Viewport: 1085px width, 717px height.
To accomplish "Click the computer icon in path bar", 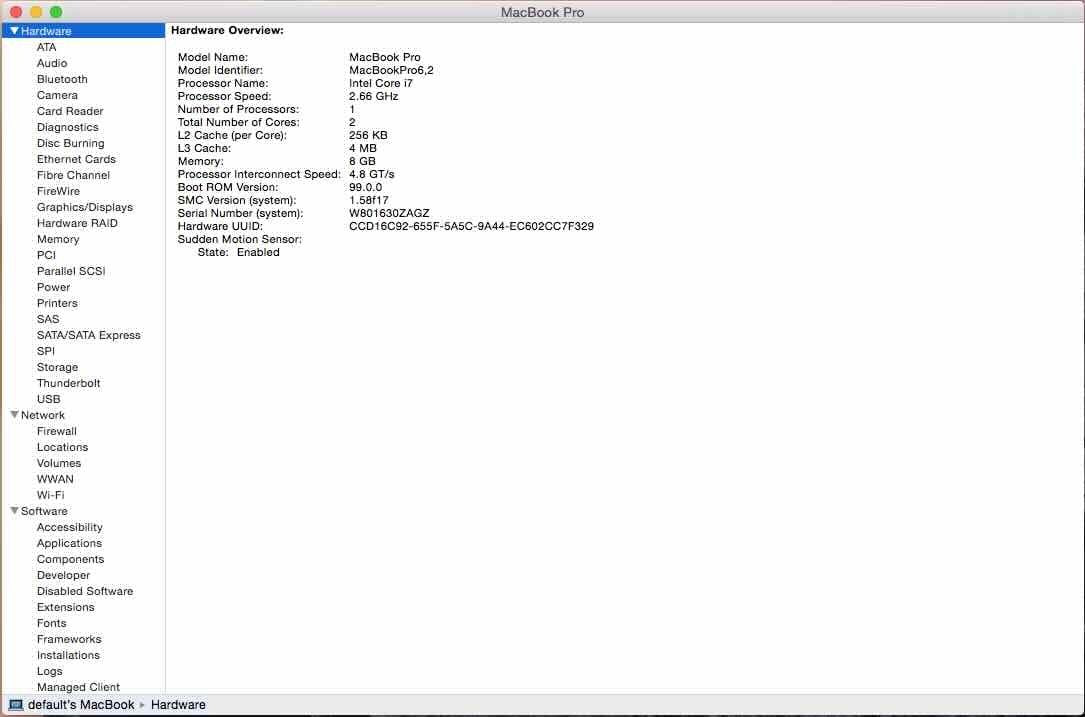I will [x=16, y=705].
